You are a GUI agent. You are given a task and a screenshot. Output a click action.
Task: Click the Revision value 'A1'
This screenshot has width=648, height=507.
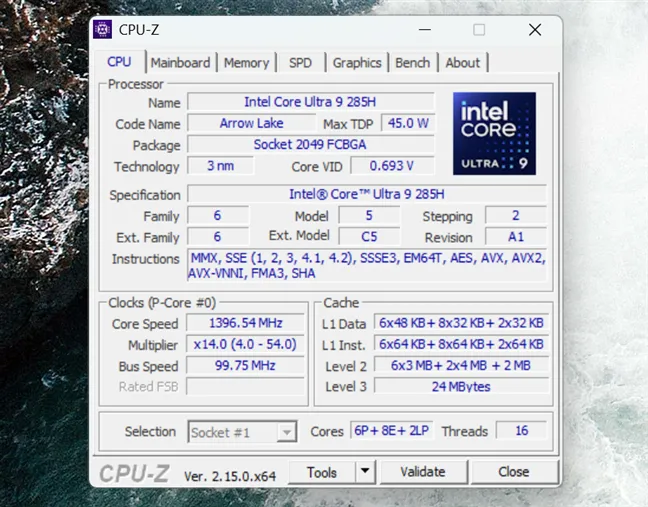[516, 237]
